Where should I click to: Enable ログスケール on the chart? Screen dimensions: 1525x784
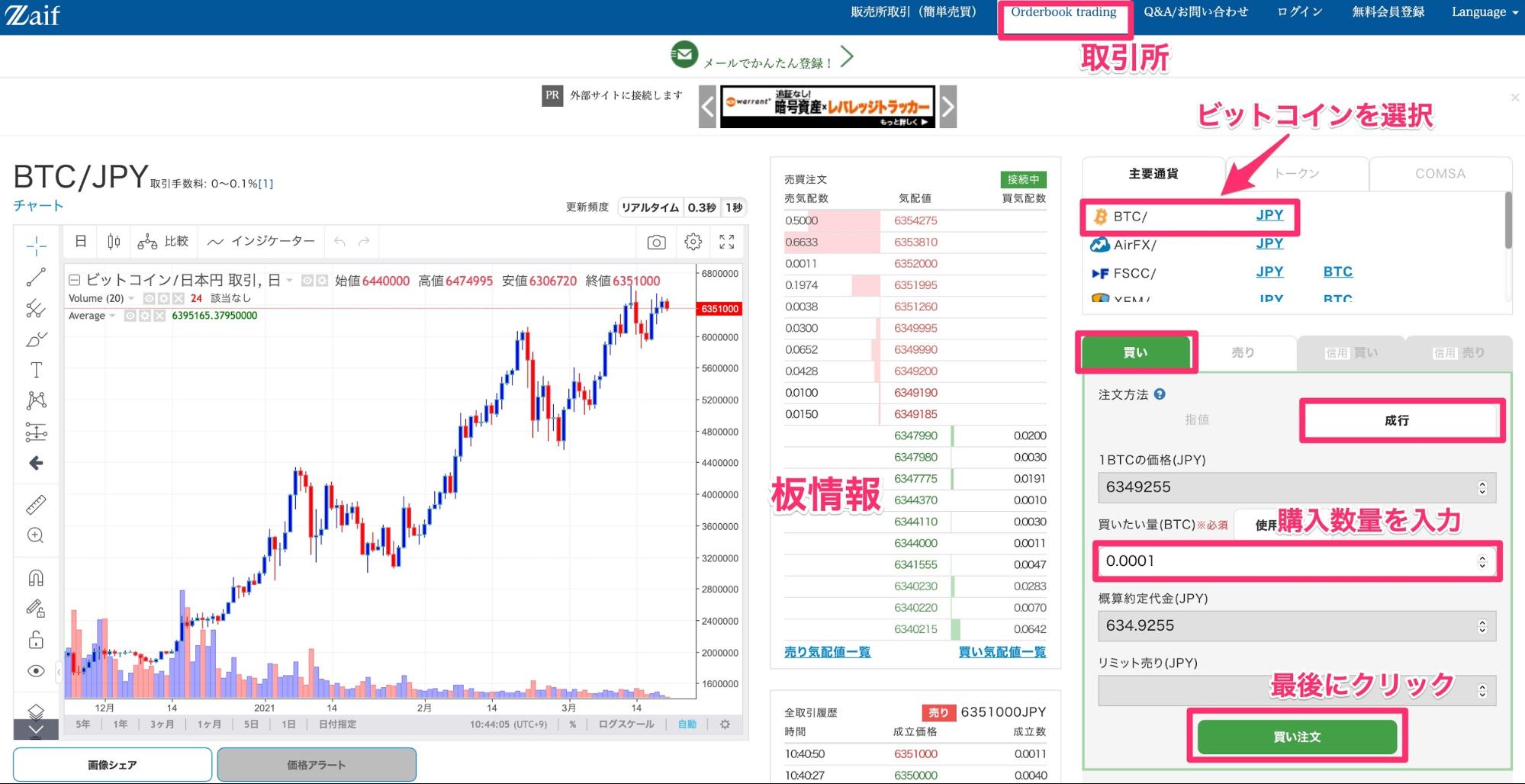(x=627, y=725)
